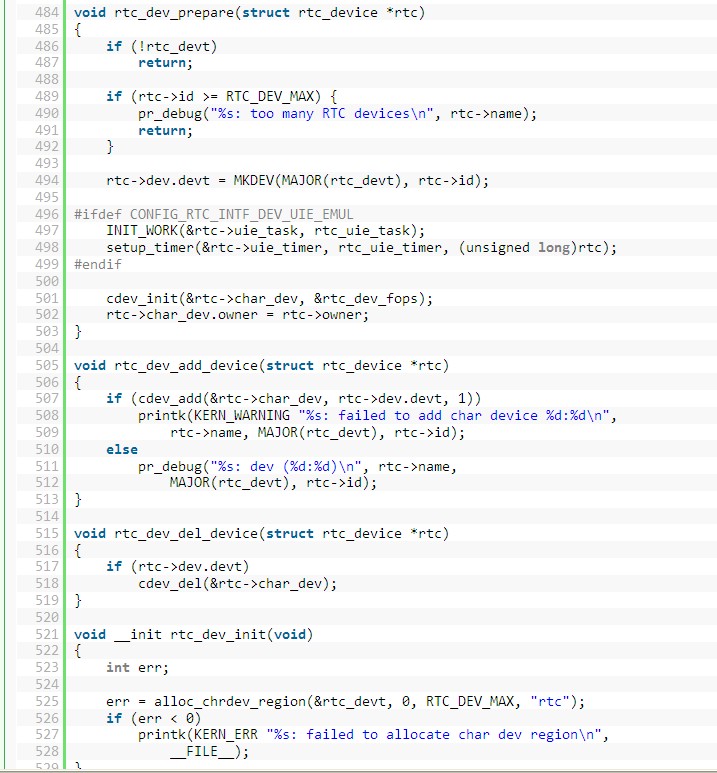This screenshot has width=717, height=773.
Task: Click line number 484 in gutter
Action: [x=47, y=12]
